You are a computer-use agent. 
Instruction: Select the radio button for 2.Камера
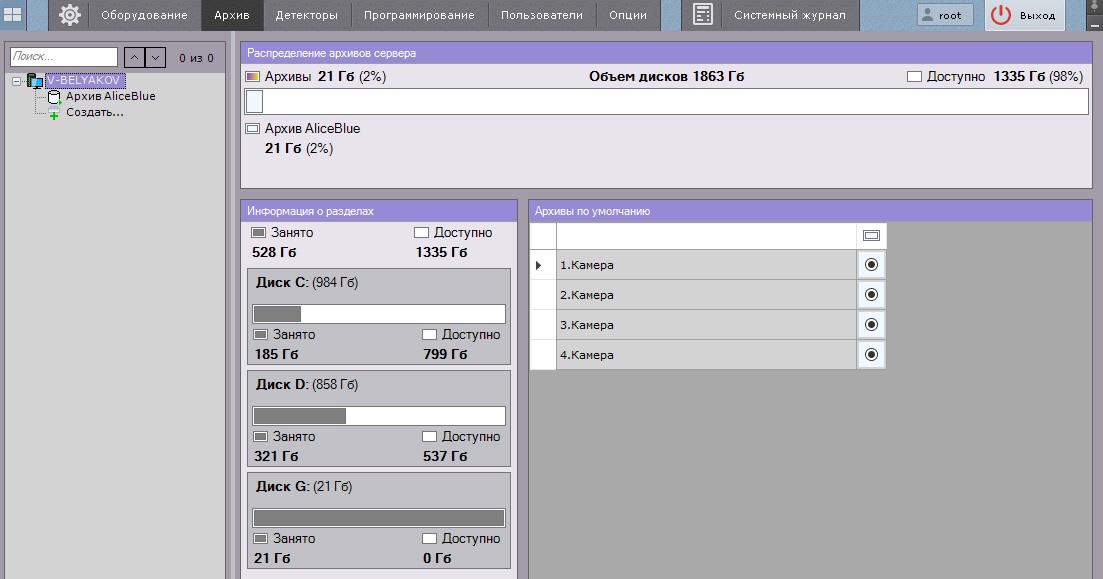click(871, 295)
